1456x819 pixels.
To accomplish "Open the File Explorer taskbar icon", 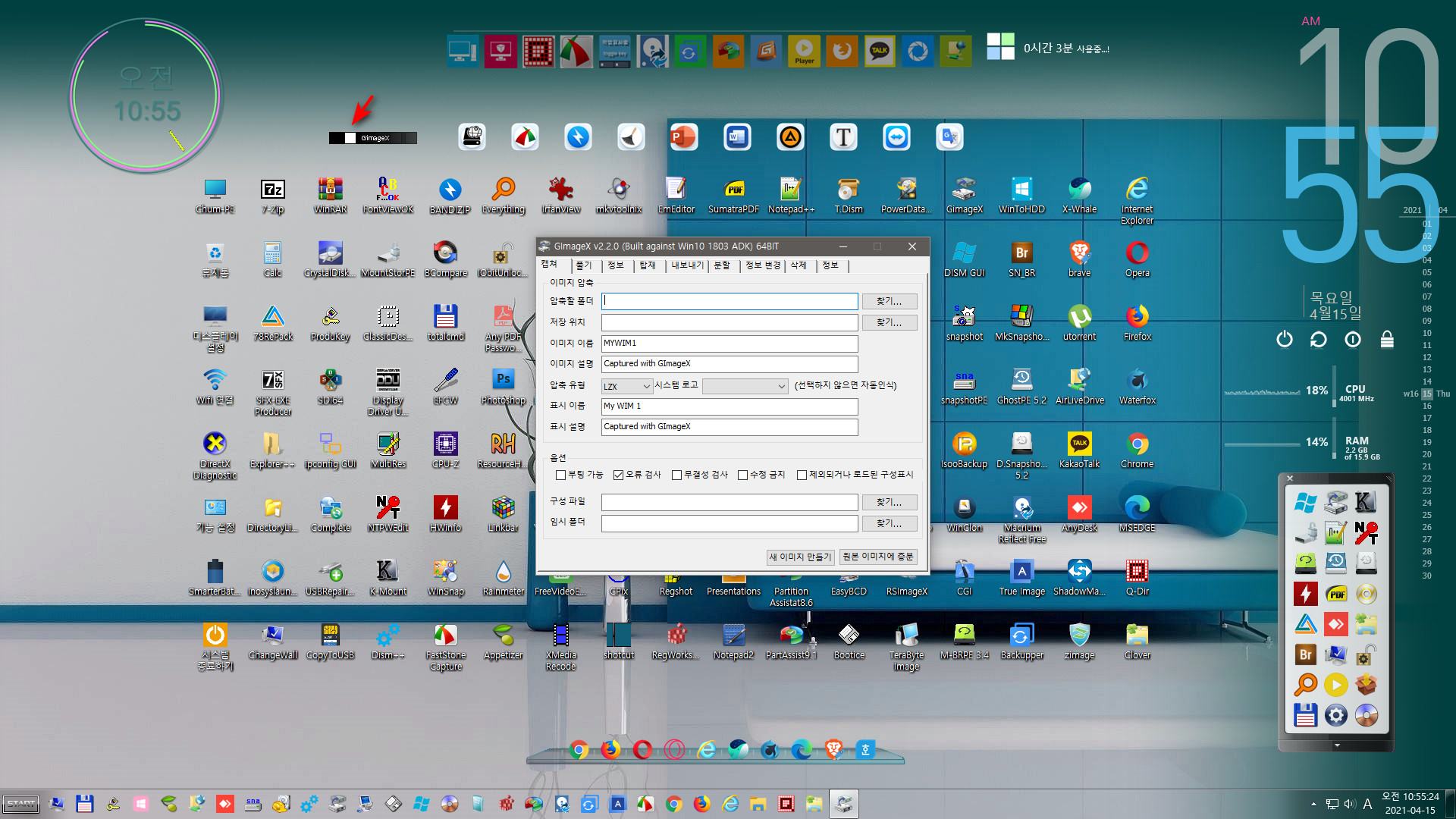I will coord(758,804).
